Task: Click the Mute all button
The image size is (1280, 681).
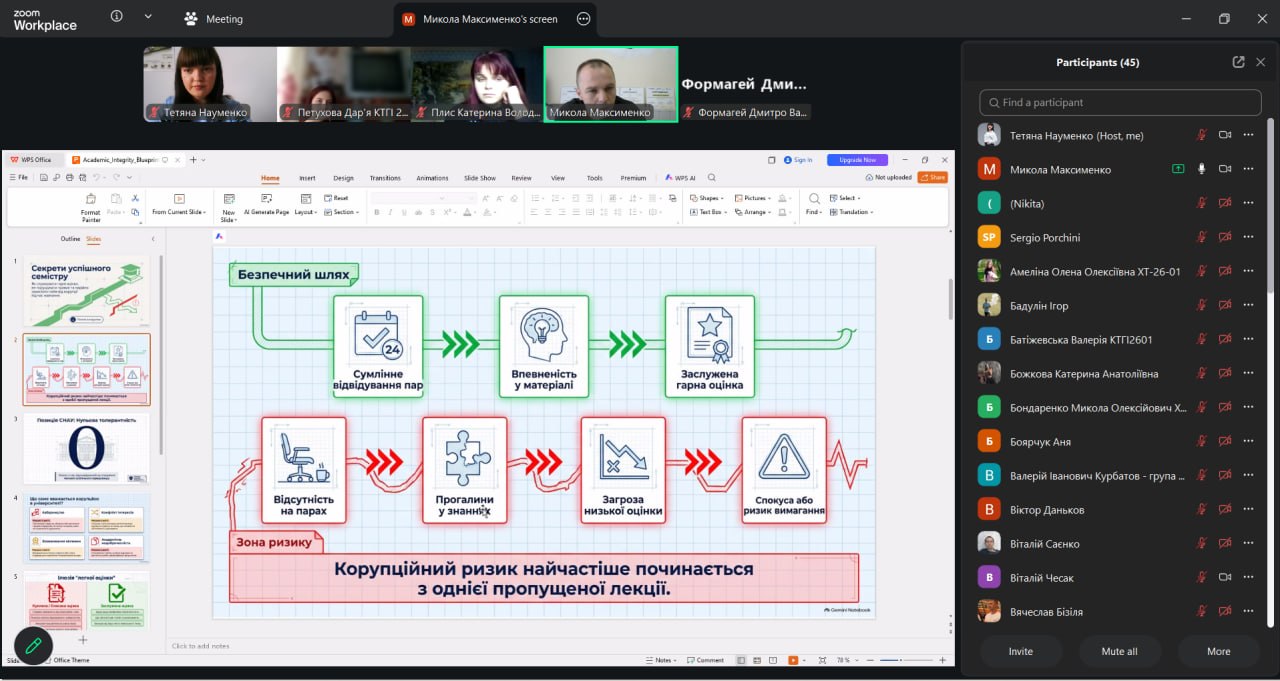Action: coord(1119,651)
